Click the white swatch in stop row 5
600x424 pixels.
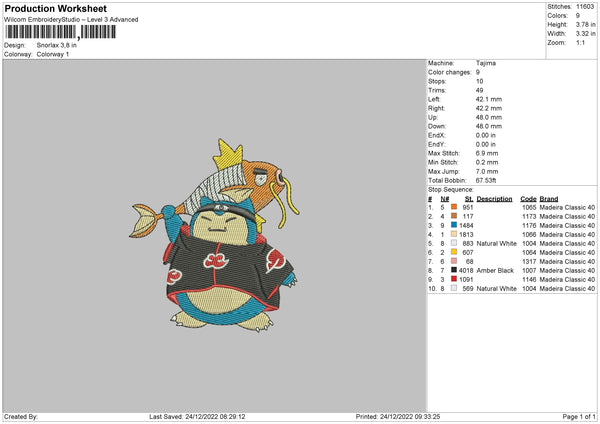pyautogui.click(x=454, y=243)
